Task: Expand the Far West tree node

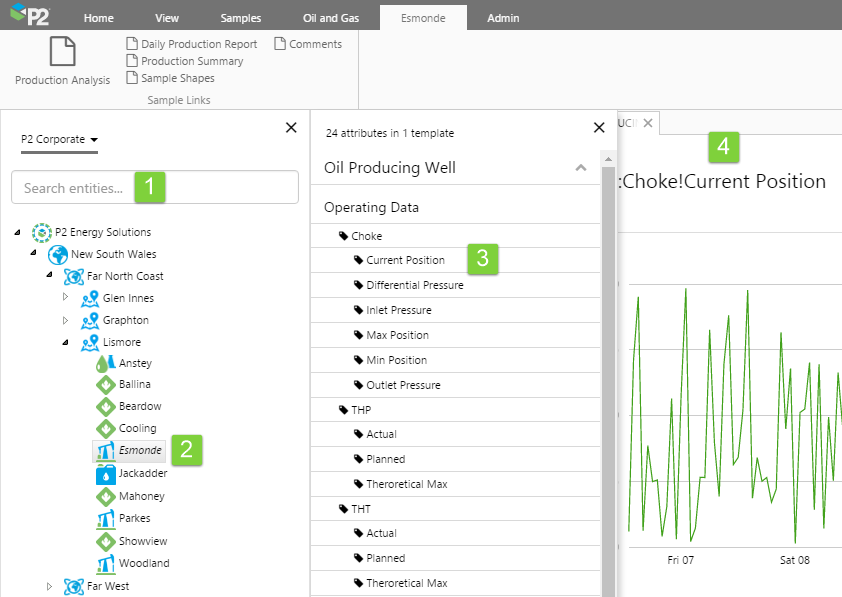Action: click(x=49, y=586)
